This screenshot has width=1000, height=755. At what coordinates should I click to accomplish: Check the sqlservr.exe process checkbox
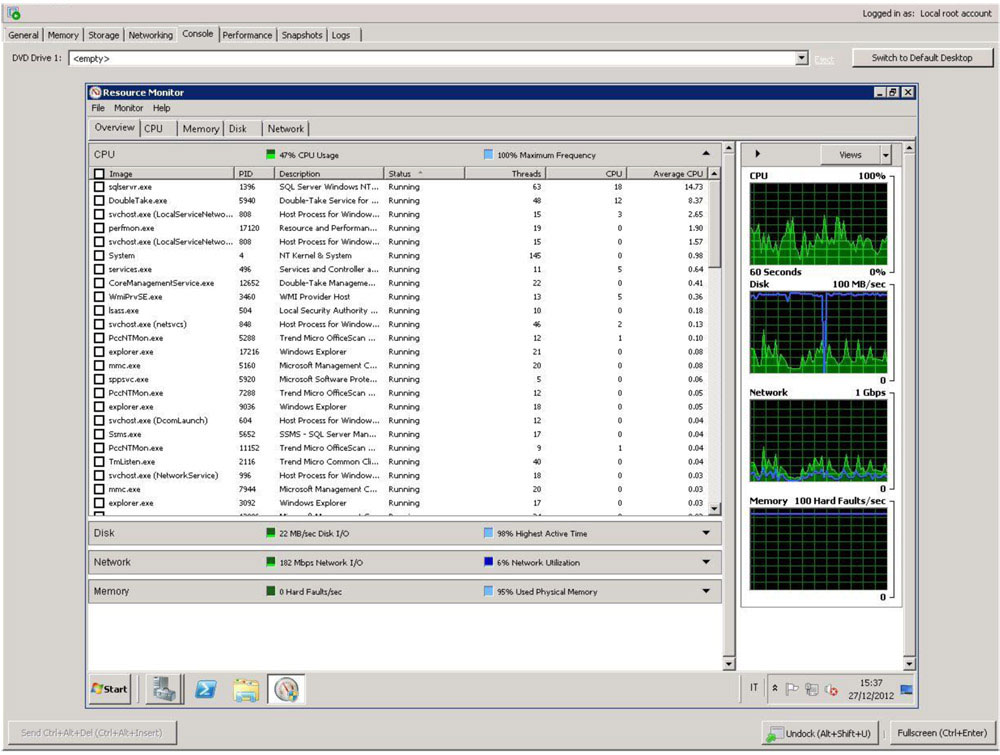(x=99, y=187)
